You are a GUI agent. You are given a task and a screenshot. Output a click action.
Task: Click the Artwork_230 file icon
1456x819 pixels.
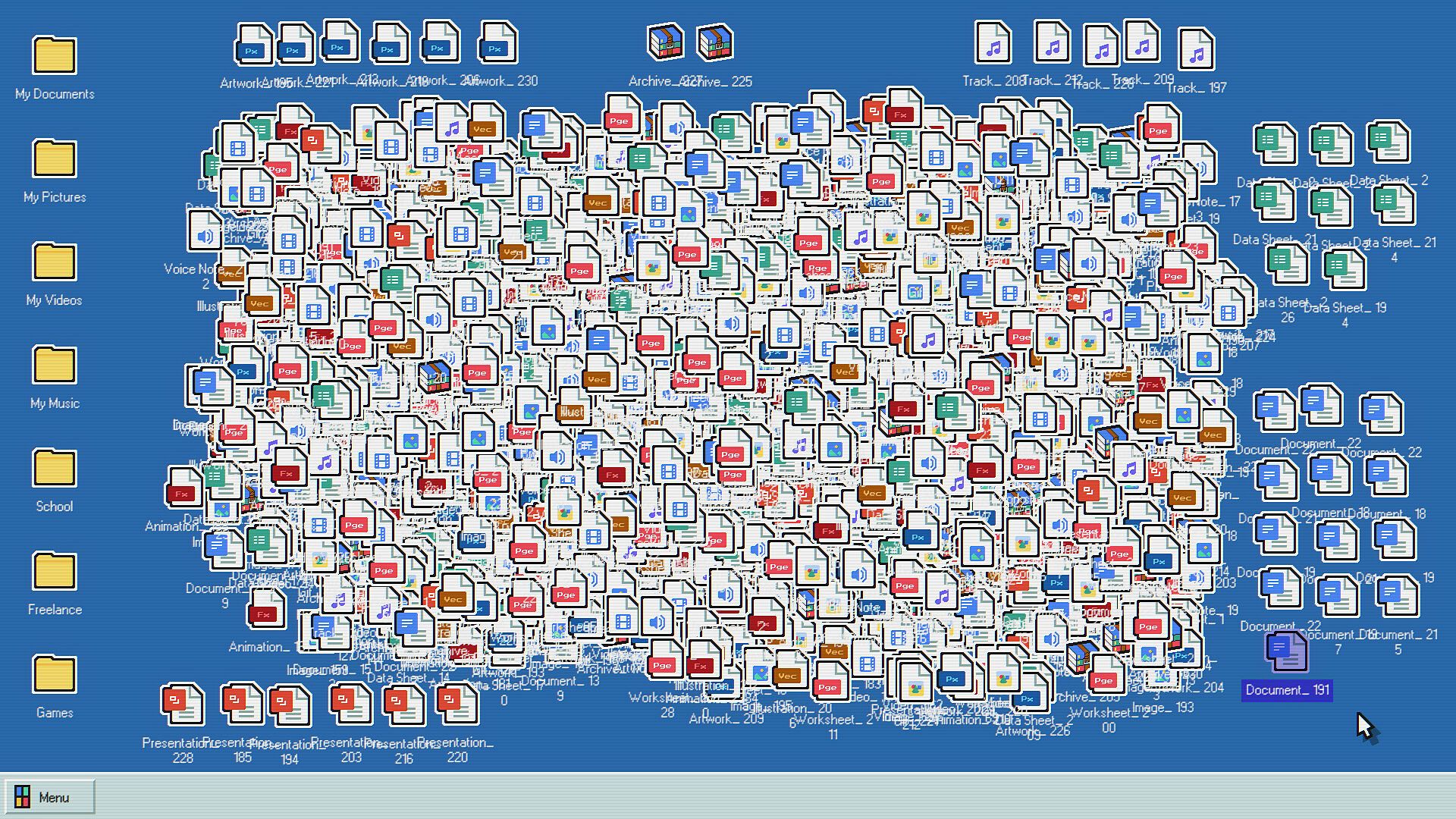497,42
